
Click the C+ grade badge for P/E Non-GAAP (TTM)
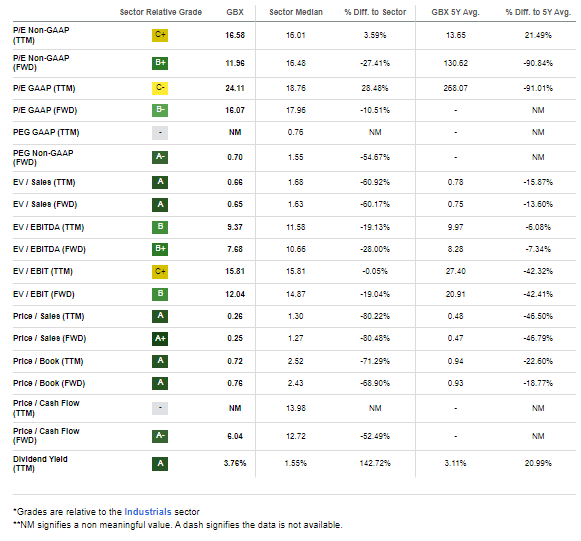click(160, 35)
